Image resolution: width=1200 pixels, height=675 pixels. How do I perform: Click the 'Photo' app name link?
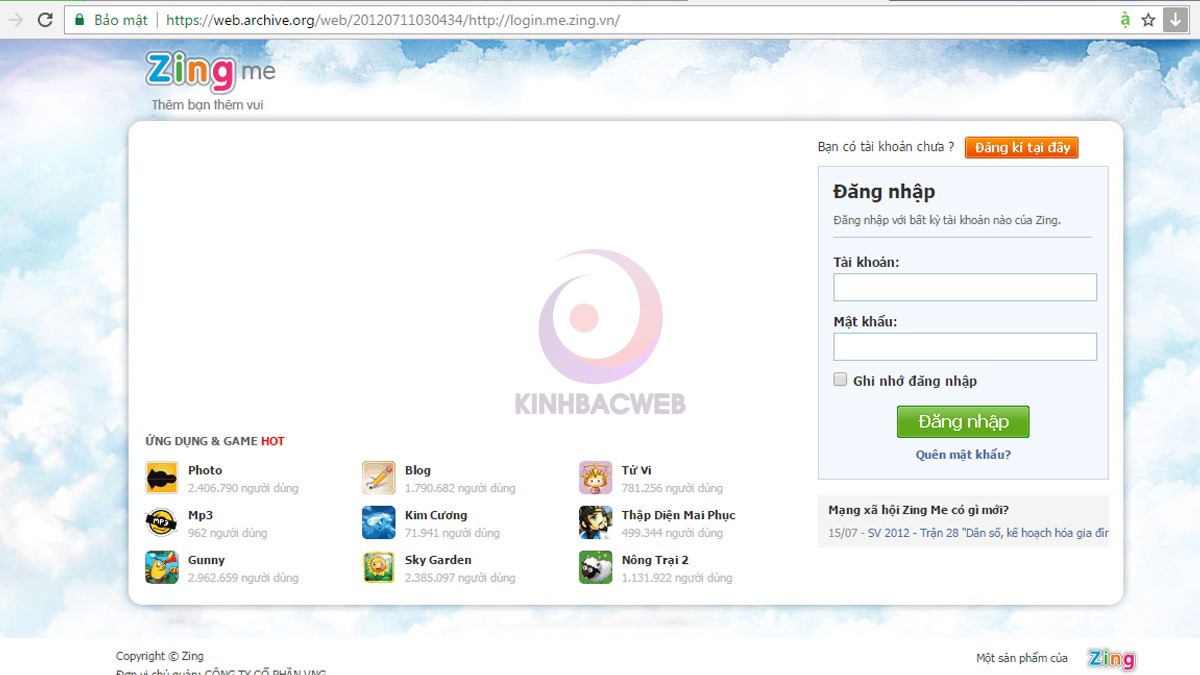click(205, 470)
